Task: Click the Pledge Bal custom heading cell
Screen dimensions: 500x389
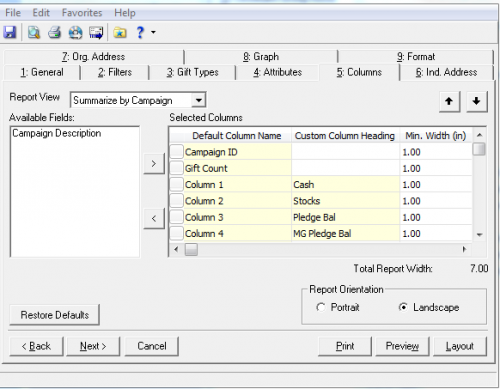Action: pyautogui.click(x=345, y=217)
